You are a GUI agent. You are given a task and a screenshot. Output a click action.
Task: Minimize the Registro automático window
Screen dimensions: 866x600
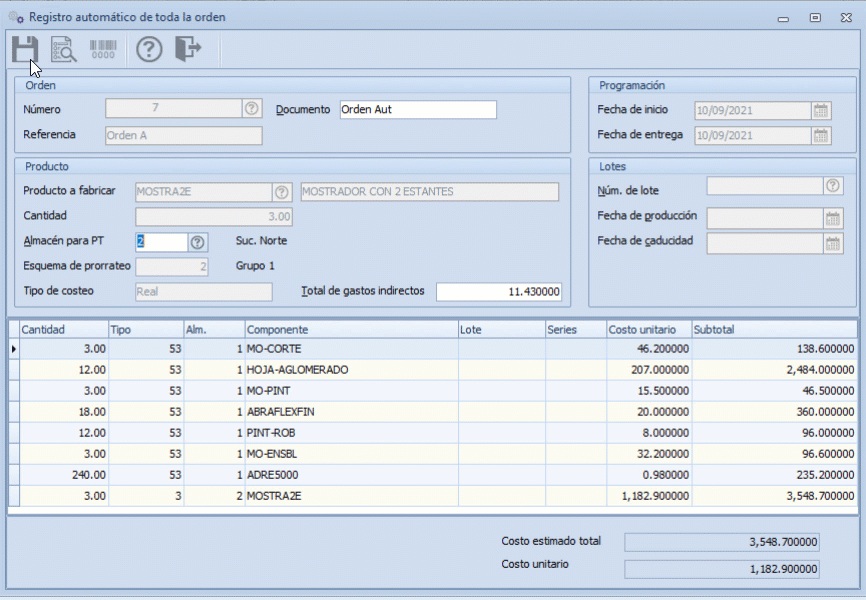pos(783,18)
